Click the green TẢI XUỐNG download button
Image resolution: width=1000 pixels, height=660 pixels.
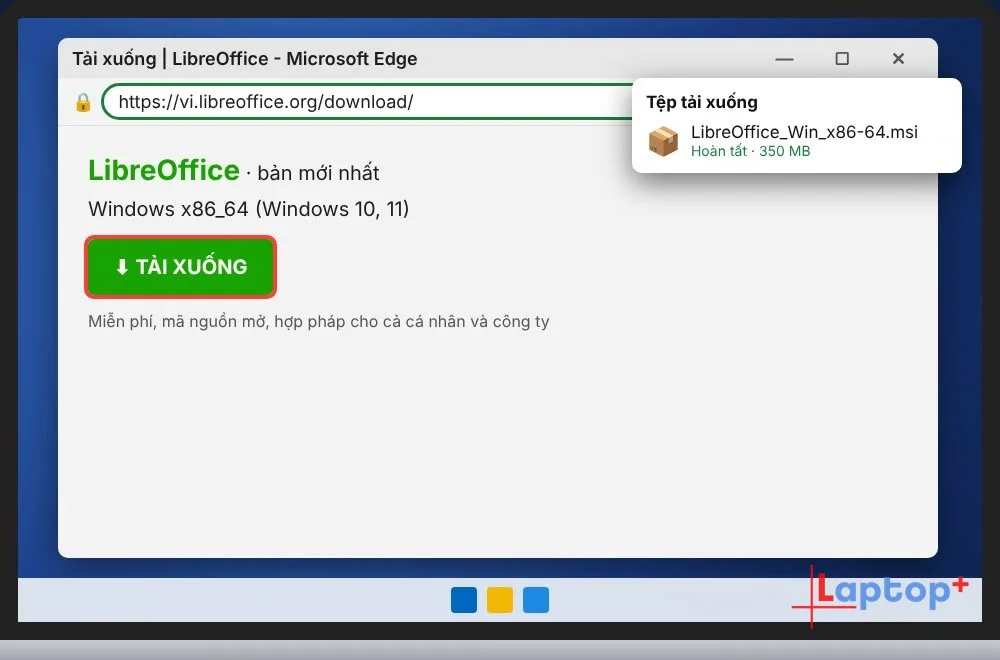(x=180, y=267)
